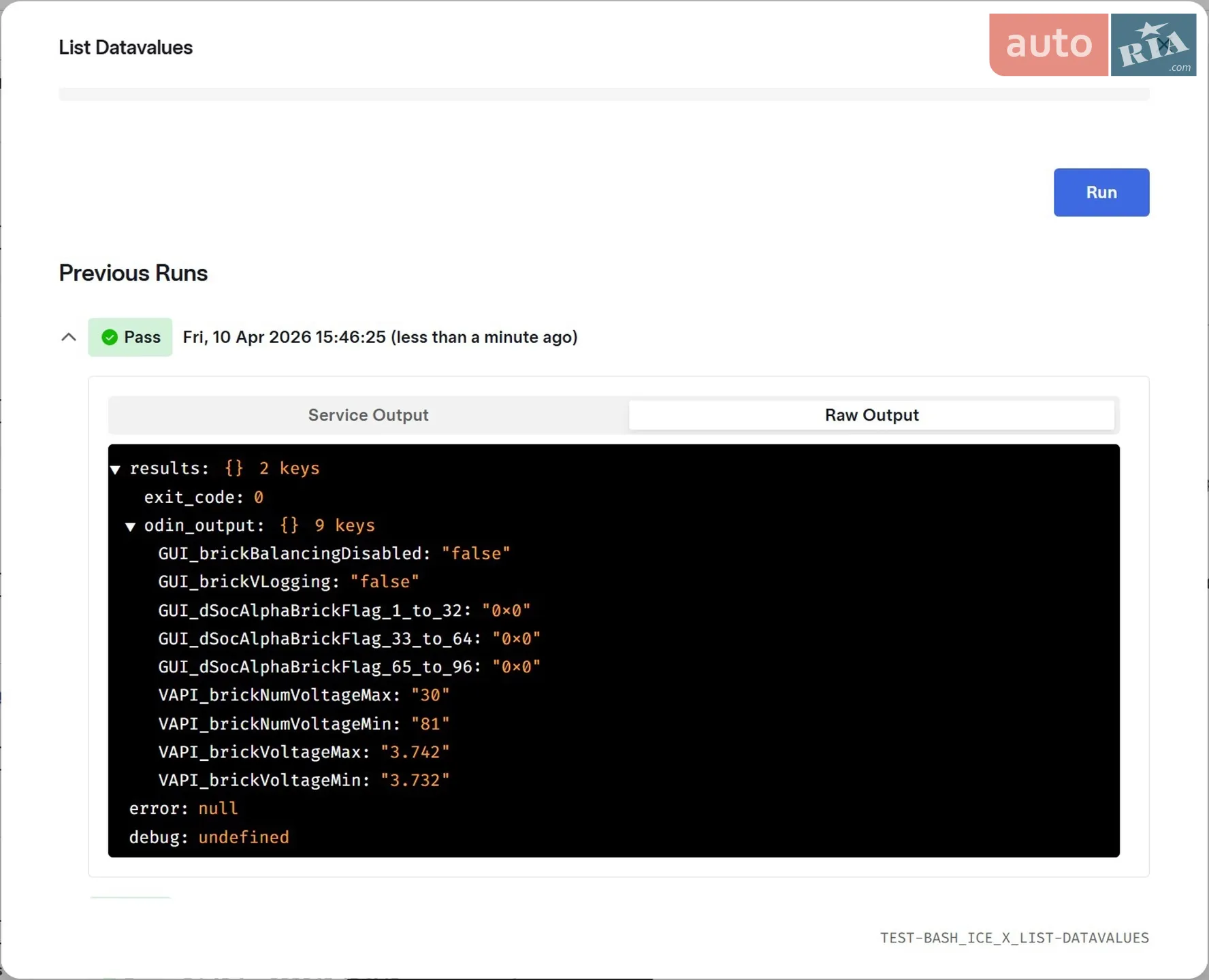
Task: Click VAPI_brickVoltageMax "3.742" row
Action: pos(304,752)
